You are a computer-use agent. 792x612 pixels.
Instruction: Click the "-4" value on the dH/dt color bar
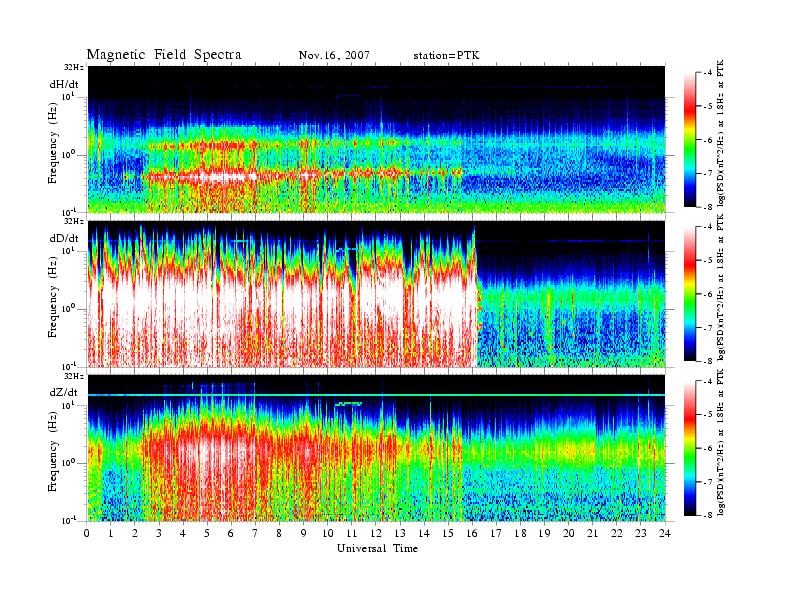point(708,73)
